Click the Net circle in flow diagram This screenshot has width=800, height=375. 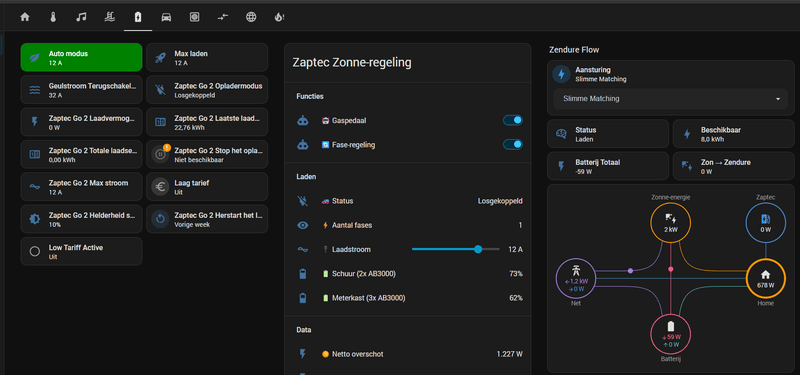[x=576, y=279]
